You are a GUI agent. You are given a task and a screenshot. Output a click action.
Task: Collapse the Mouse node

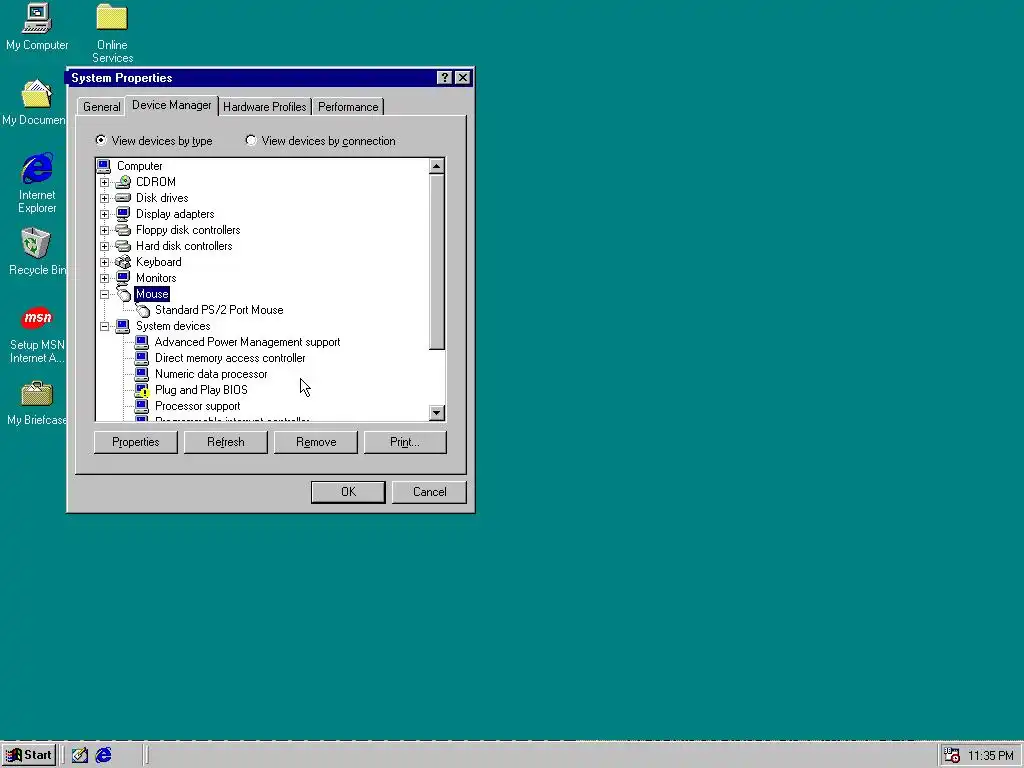(104, 294)
